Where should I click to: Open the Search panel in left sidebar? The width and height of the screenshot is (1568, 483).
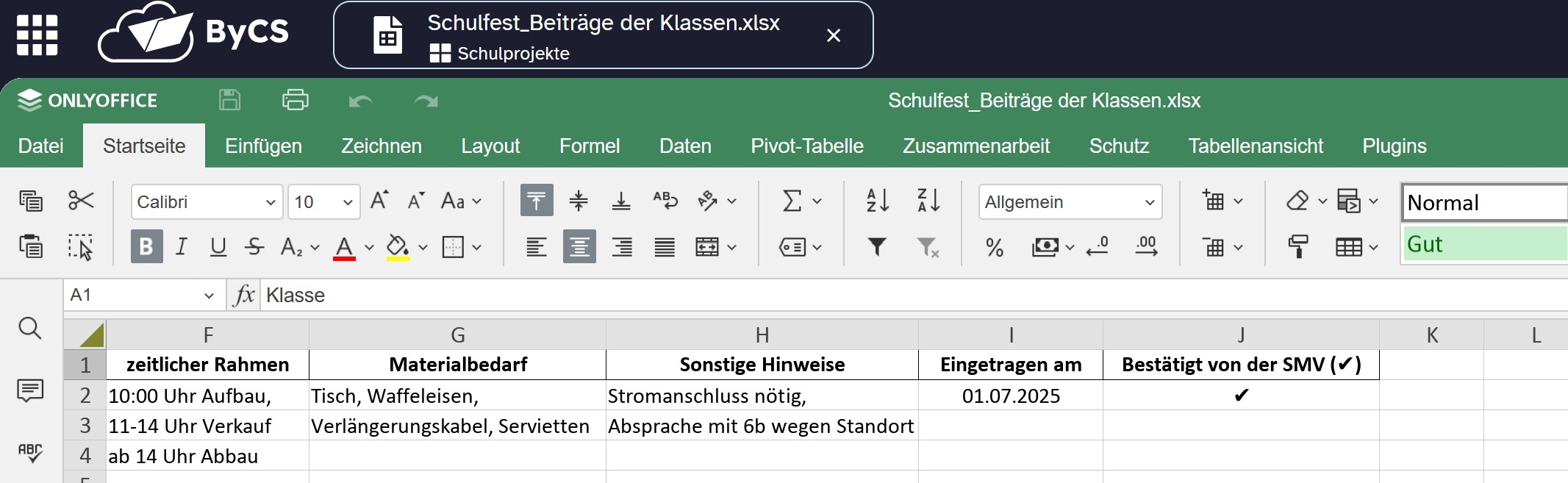(30, 328)
